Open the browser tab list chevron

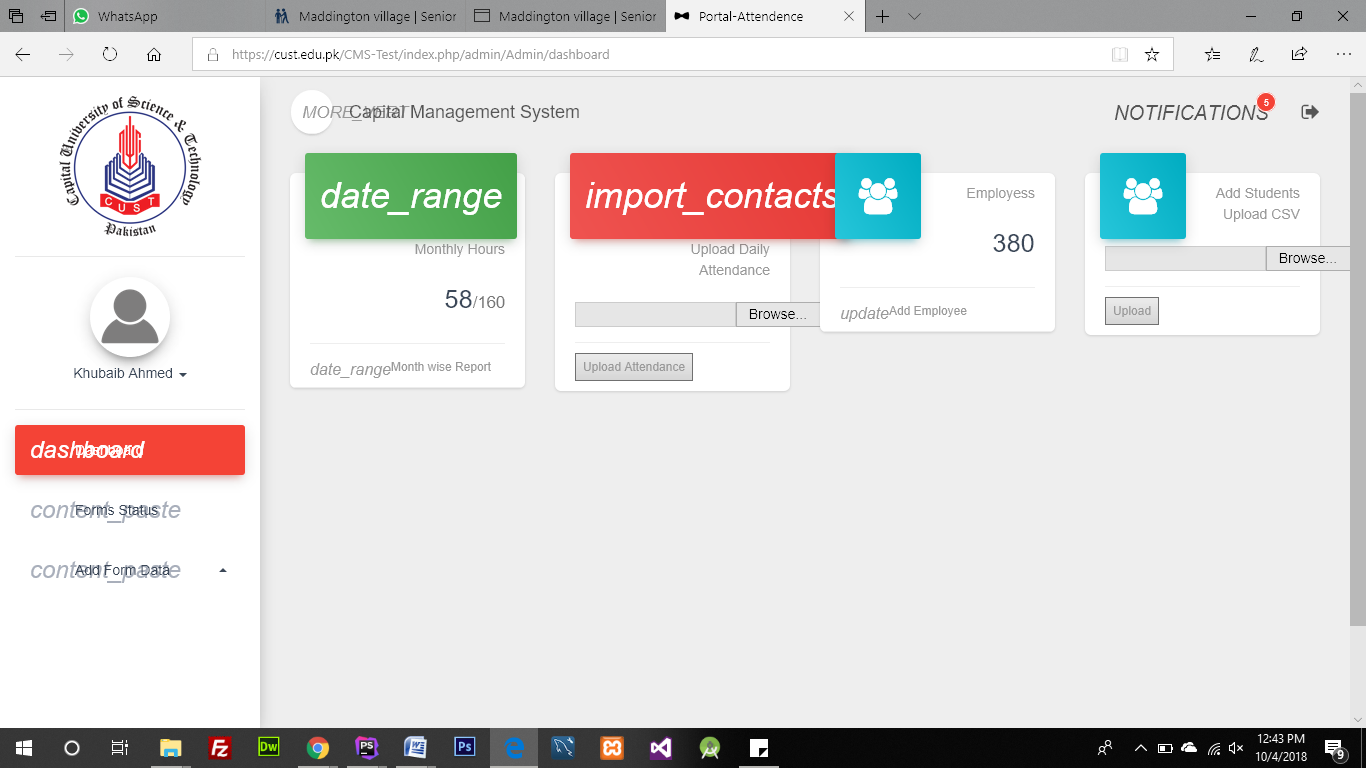click(914, 16)
